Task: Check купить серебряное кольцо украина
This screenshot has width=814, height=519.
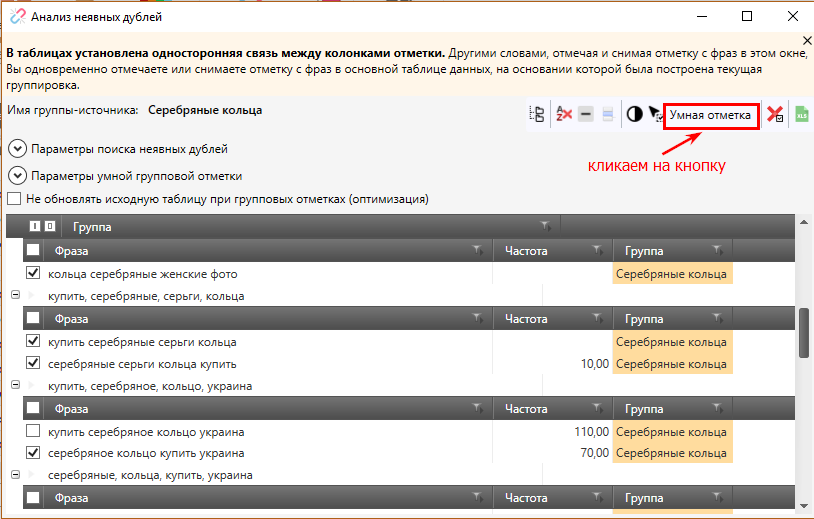Action: [x=33, y=431]
